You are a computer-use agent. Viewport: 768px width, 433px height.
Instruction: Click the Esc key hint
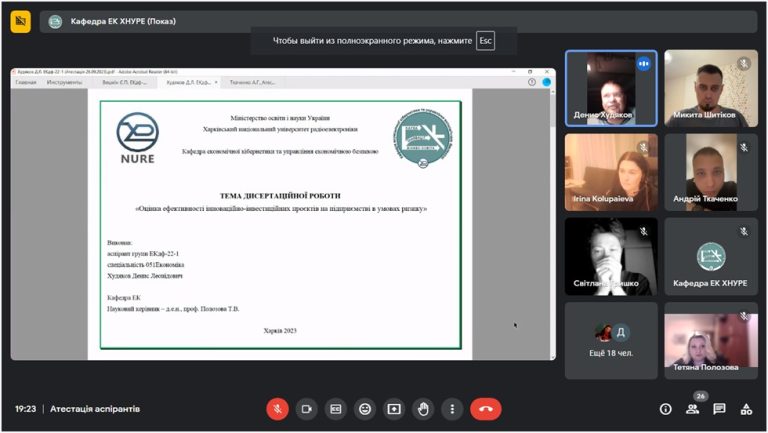[x=485, y=41]
